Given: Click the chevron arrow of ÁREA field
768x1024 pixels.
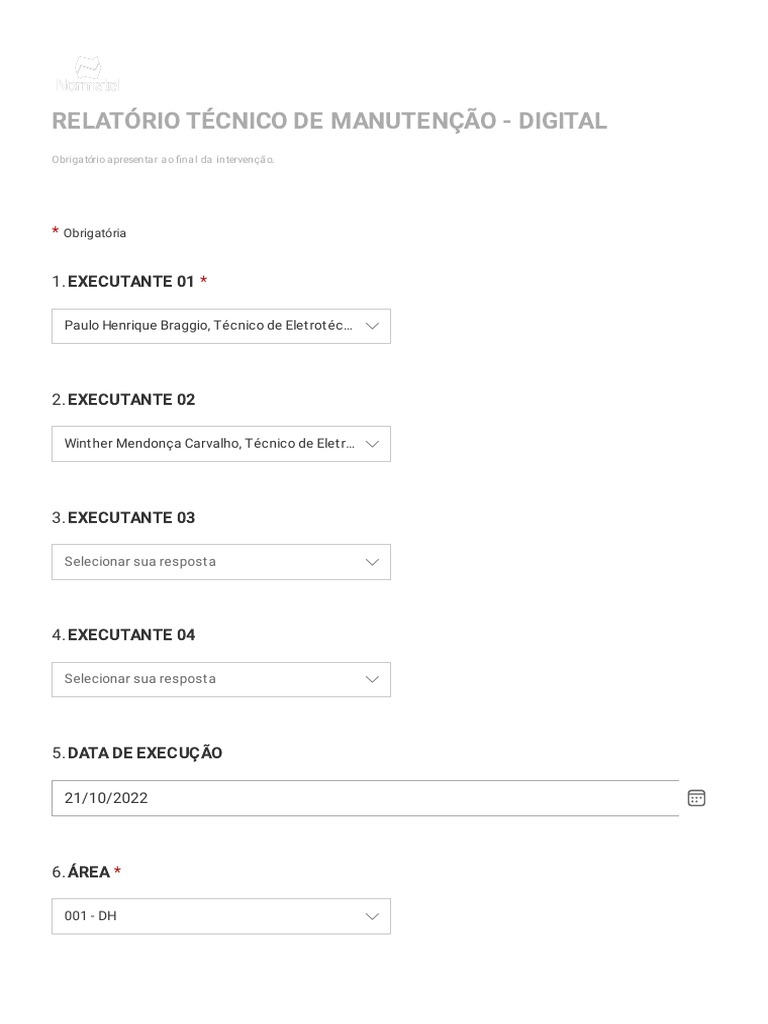Looking at the screenshot, I should (372, 916).
